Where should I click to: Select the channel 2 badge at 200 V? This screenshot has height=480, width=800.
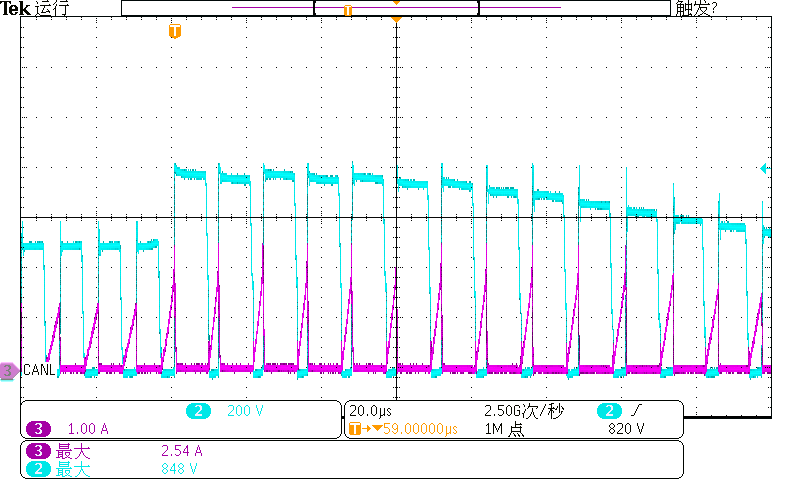[x=199, y=411]
